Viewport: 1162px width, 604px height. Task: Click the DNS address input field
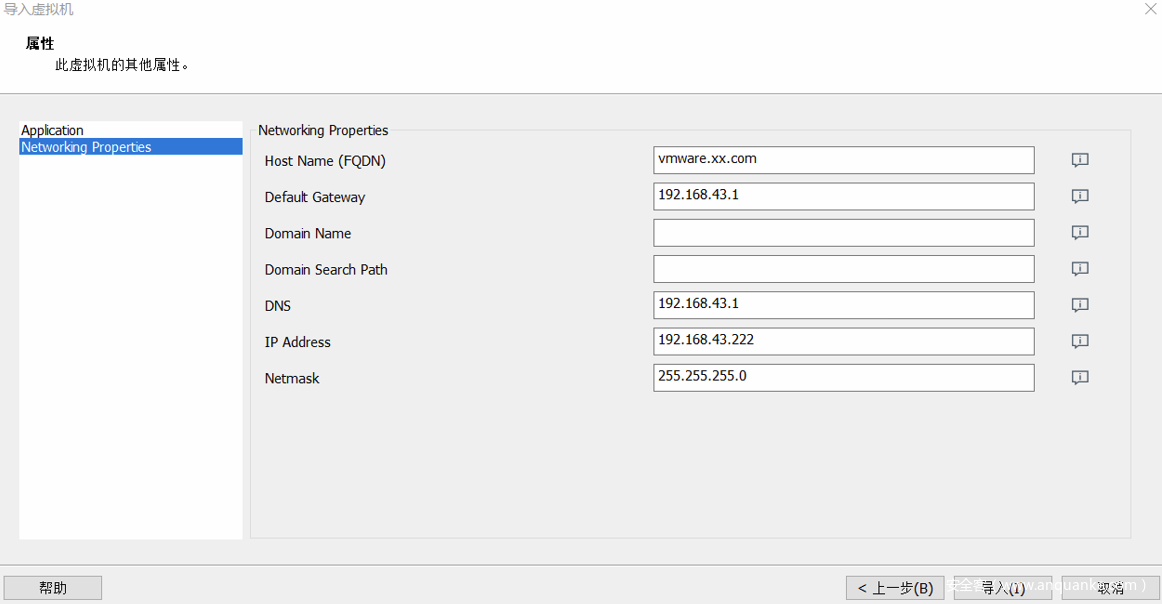(843, 305)
